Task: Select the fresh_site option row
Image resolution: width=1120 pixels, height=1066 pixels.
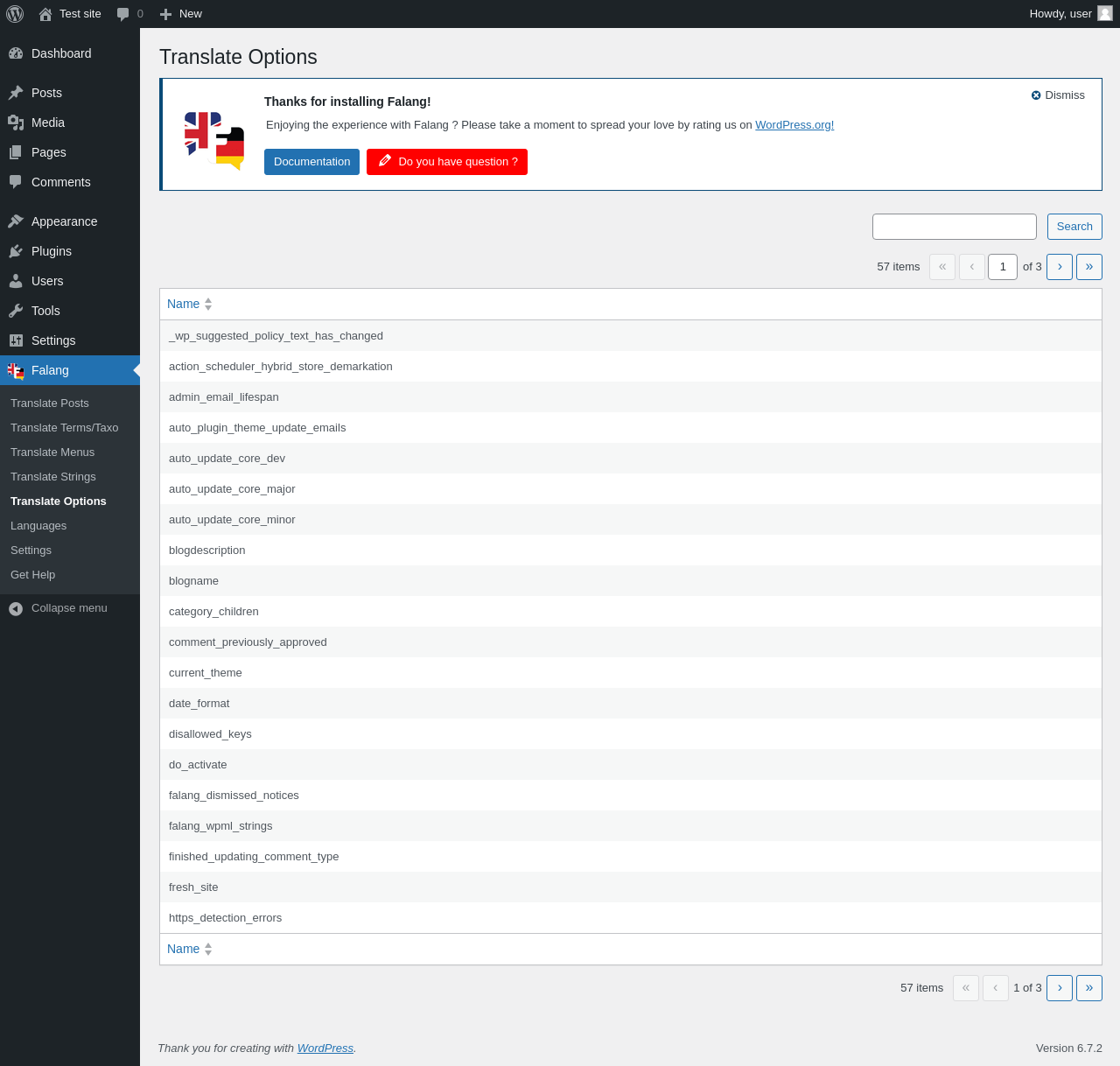Action: coord(631,887)
